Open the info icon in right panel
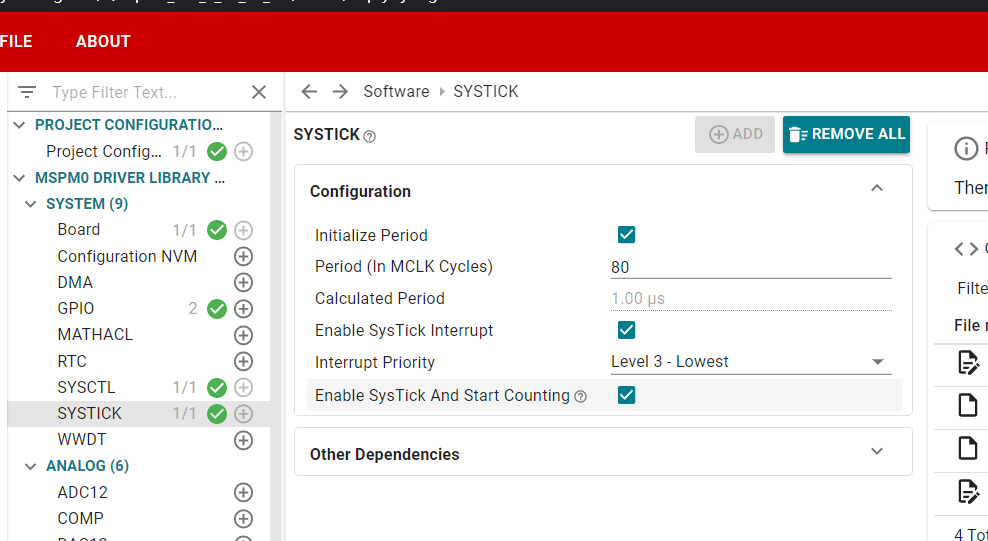This screenshot has height=541, width=988. point(966,149)
